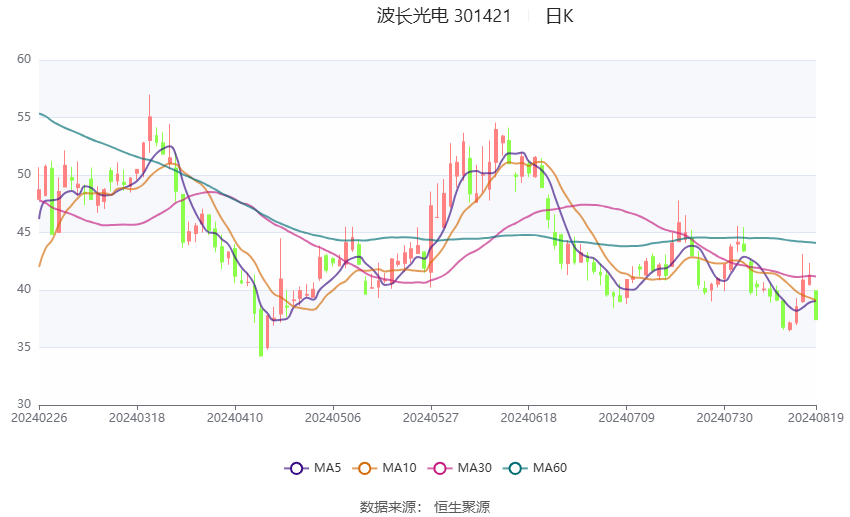Click the x-axis date label 20240527
850x517 pixels.
pos(431,418)
